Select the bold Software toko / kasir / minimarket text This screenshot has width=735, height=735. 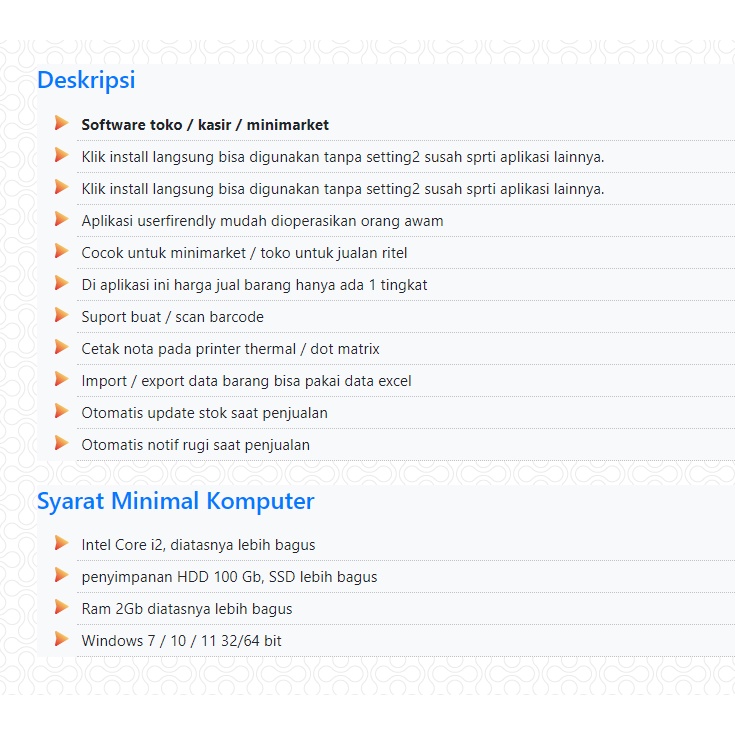205,125
